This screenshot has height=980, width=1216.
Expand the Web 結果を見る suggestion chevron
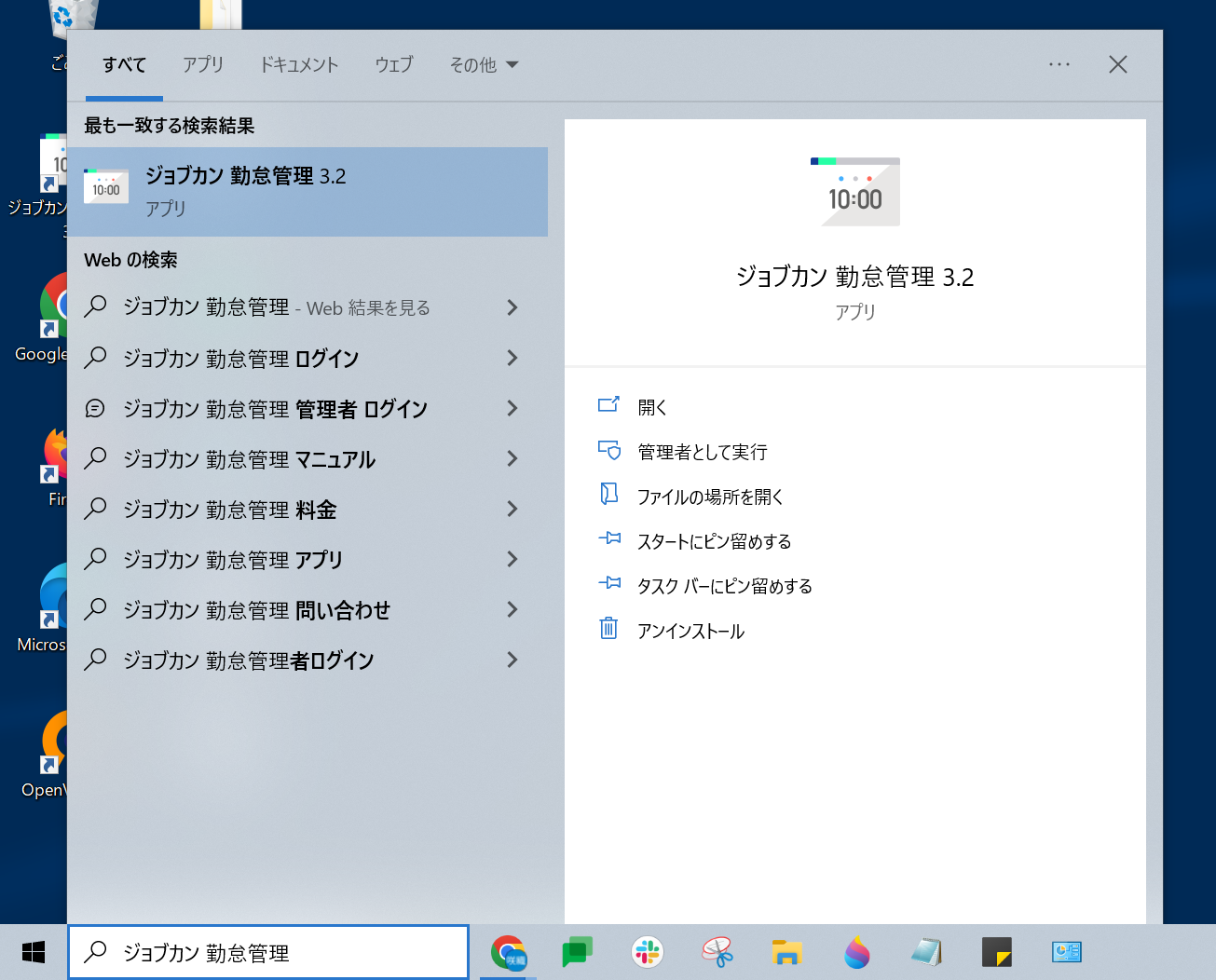click(512, 307)
